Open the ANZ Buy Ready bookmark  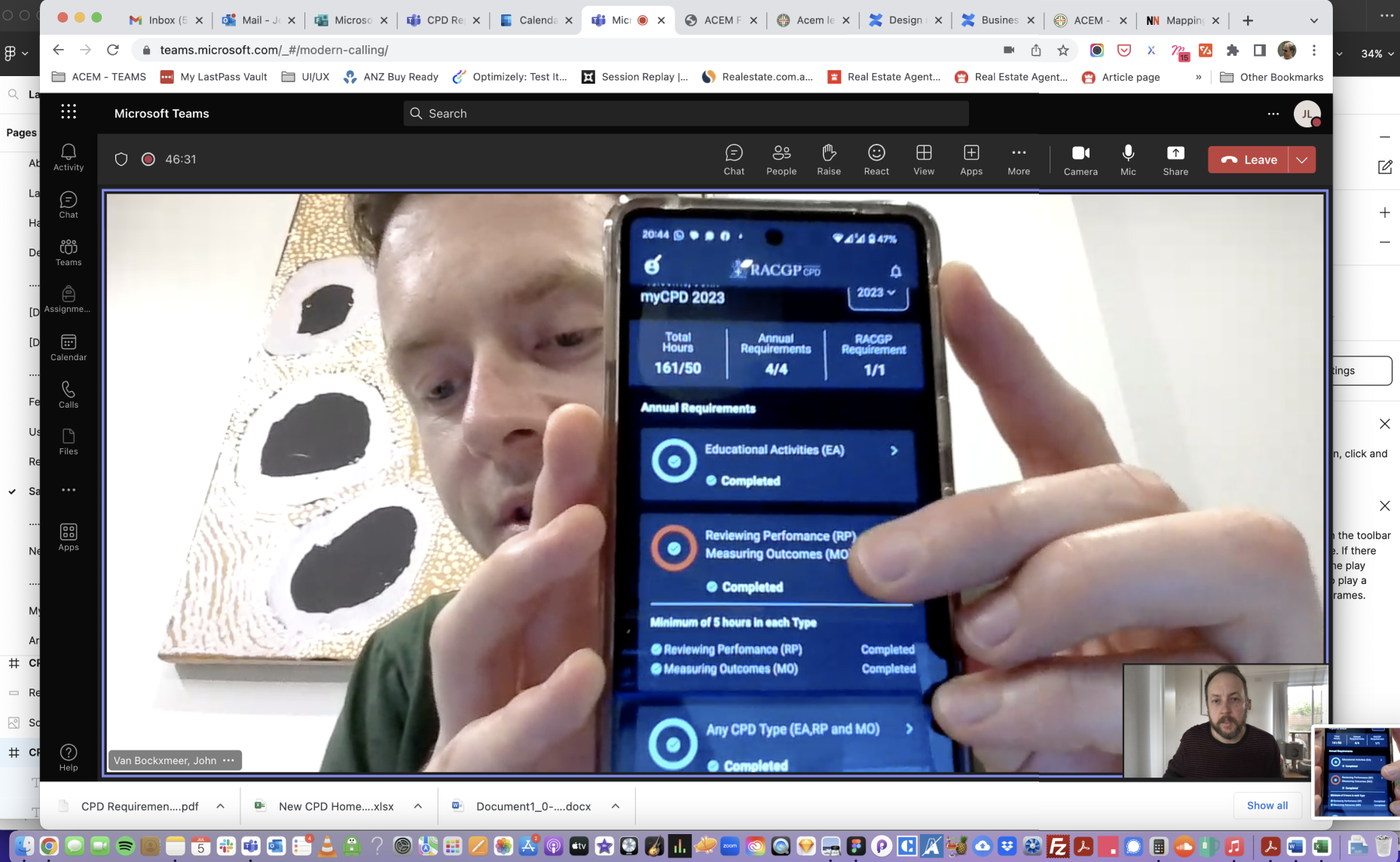coord(390,77)
